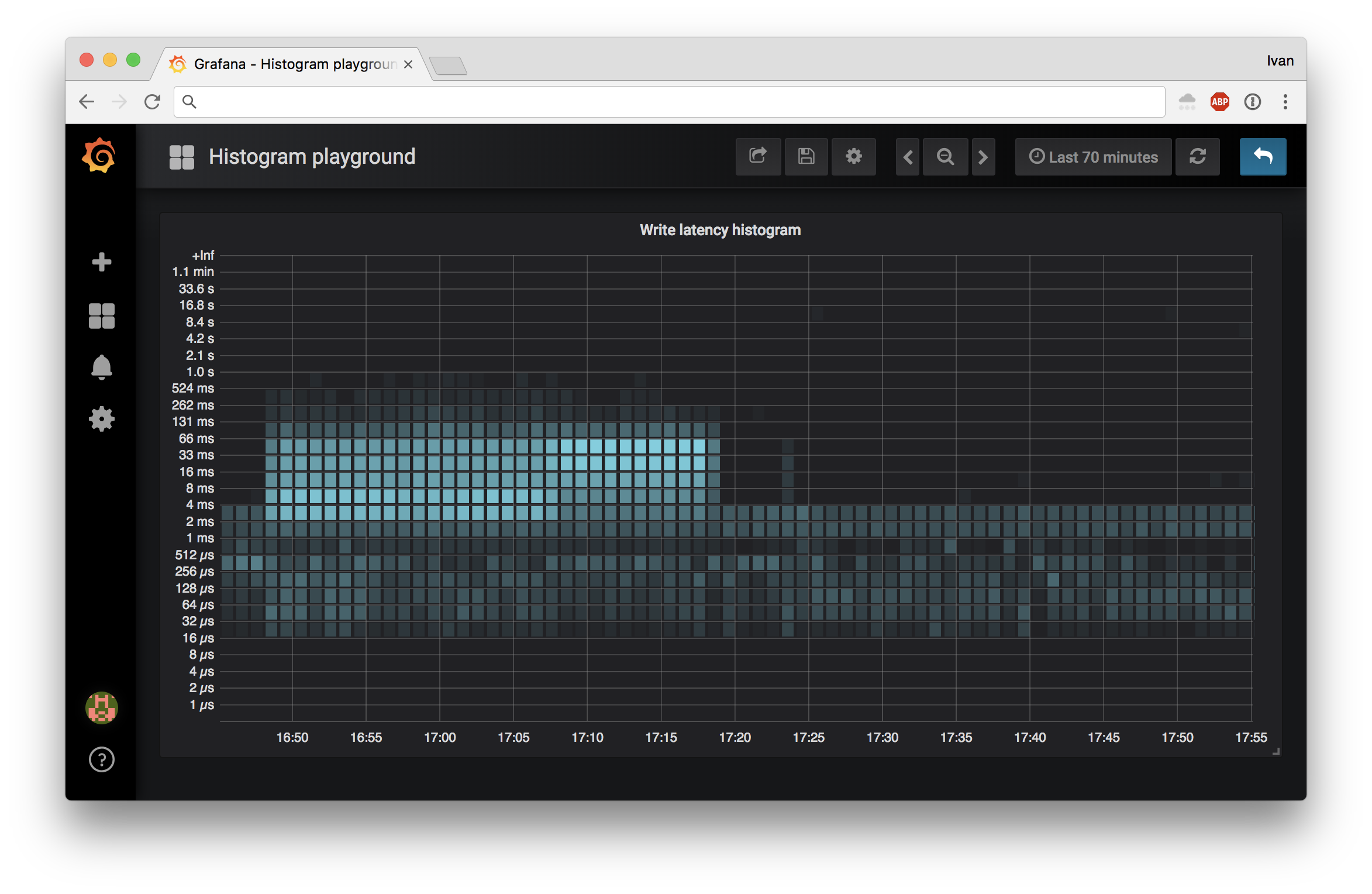Shift time range forward
This screenshot has width=1372, height=894.
point(983,157)
